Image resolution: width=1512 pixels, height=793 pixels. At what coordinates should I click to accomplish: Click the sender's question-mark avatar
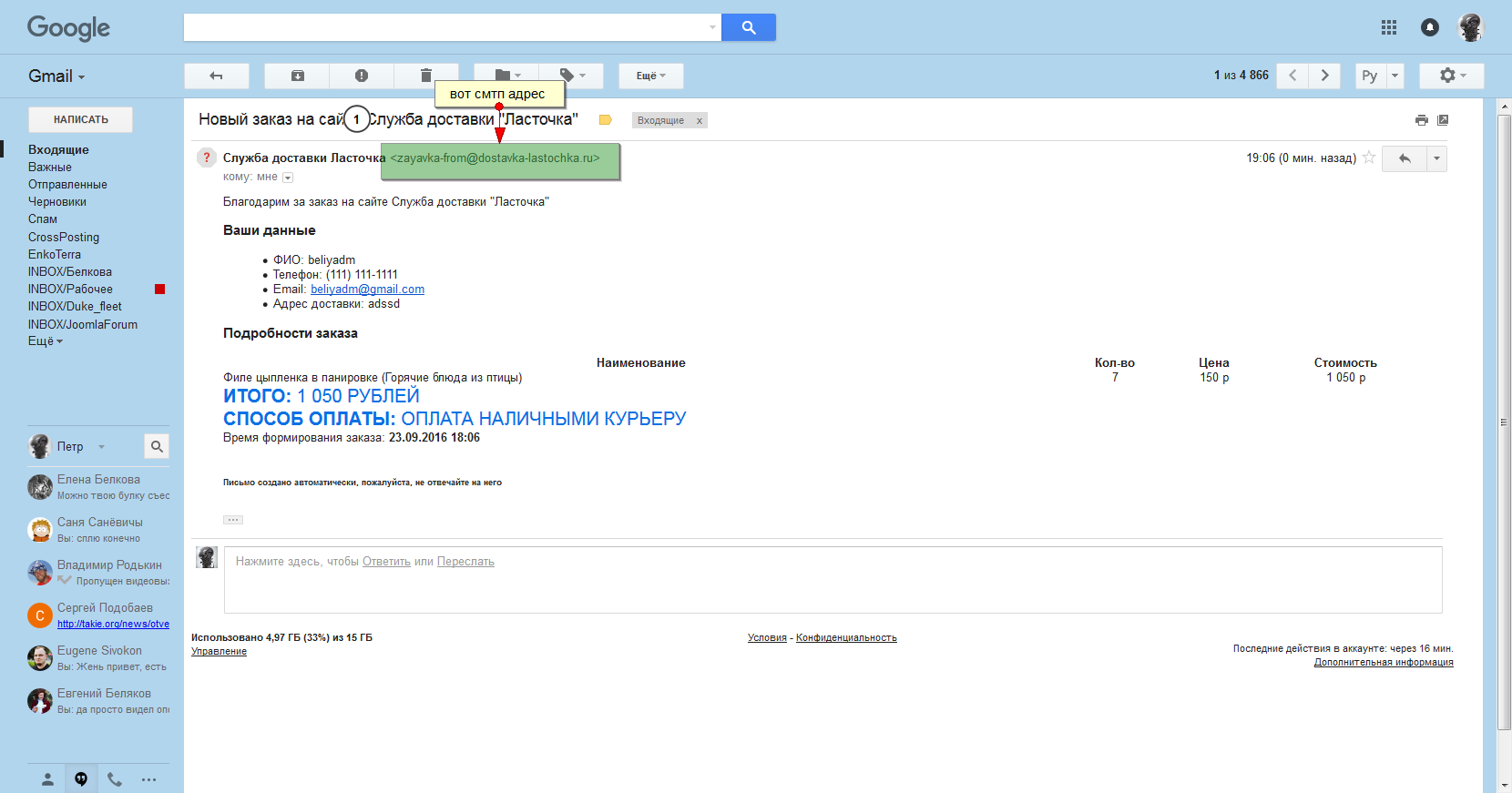pyautogui.click(x=207, y=158)
